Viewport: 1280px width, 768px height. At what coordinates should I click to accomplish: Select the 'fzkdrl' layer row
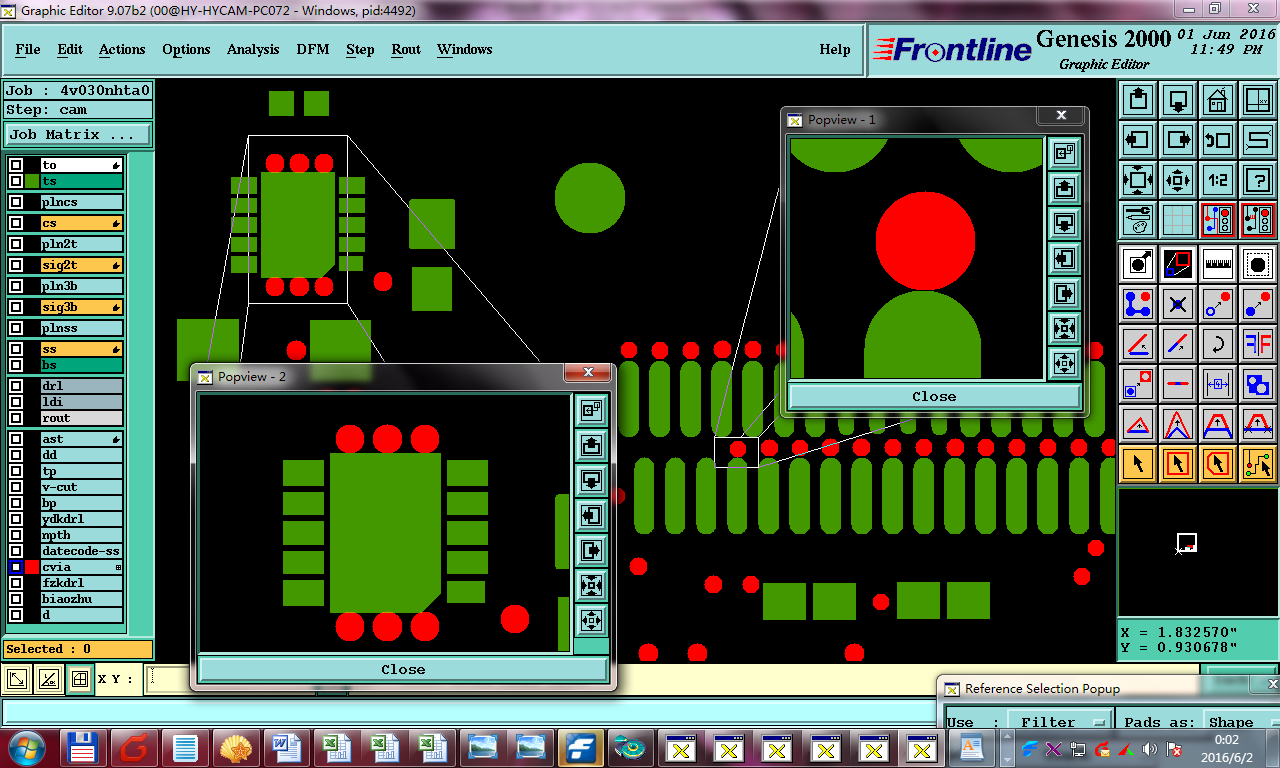81,583
